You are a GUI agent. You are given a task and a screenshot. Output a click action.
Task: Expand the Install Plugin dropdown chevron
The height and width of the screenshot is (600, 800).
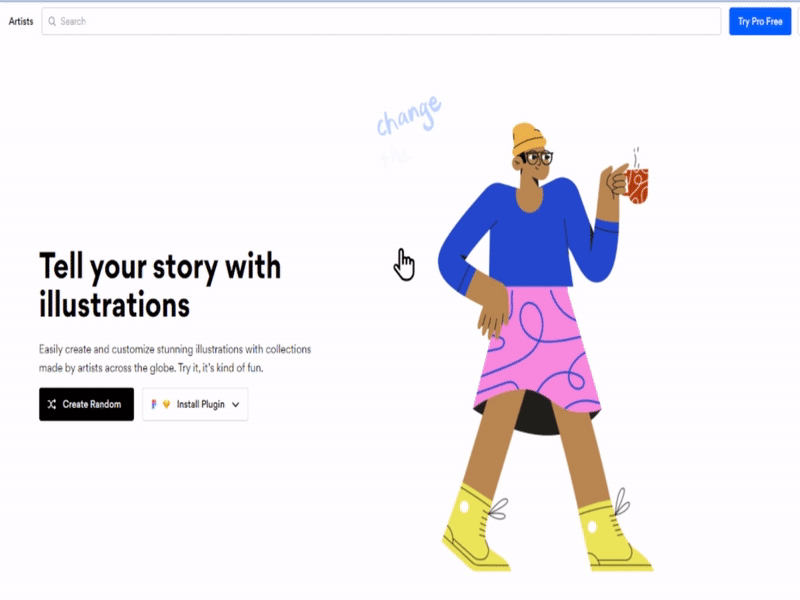pos(235,405)
